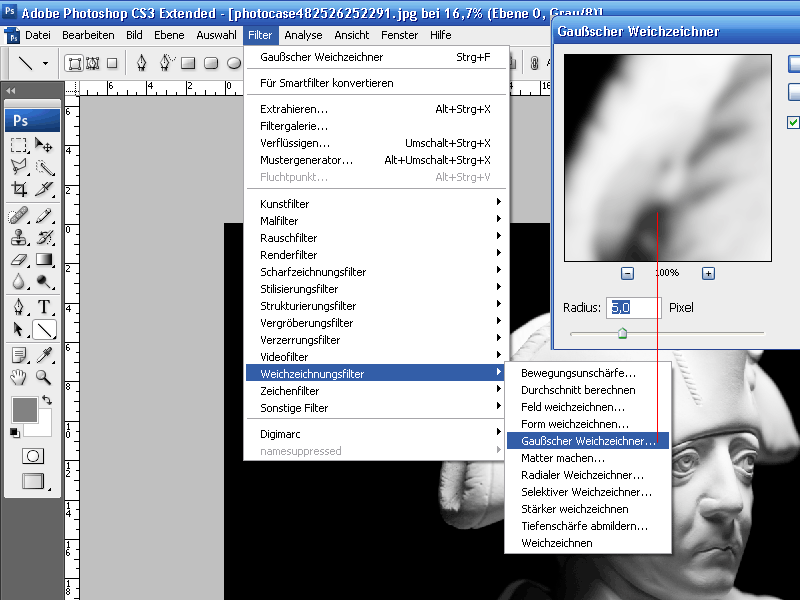Open the Ebene menu
Viewport: 800px width, 600px height.
pyautogui.click(x=169, y=35)
